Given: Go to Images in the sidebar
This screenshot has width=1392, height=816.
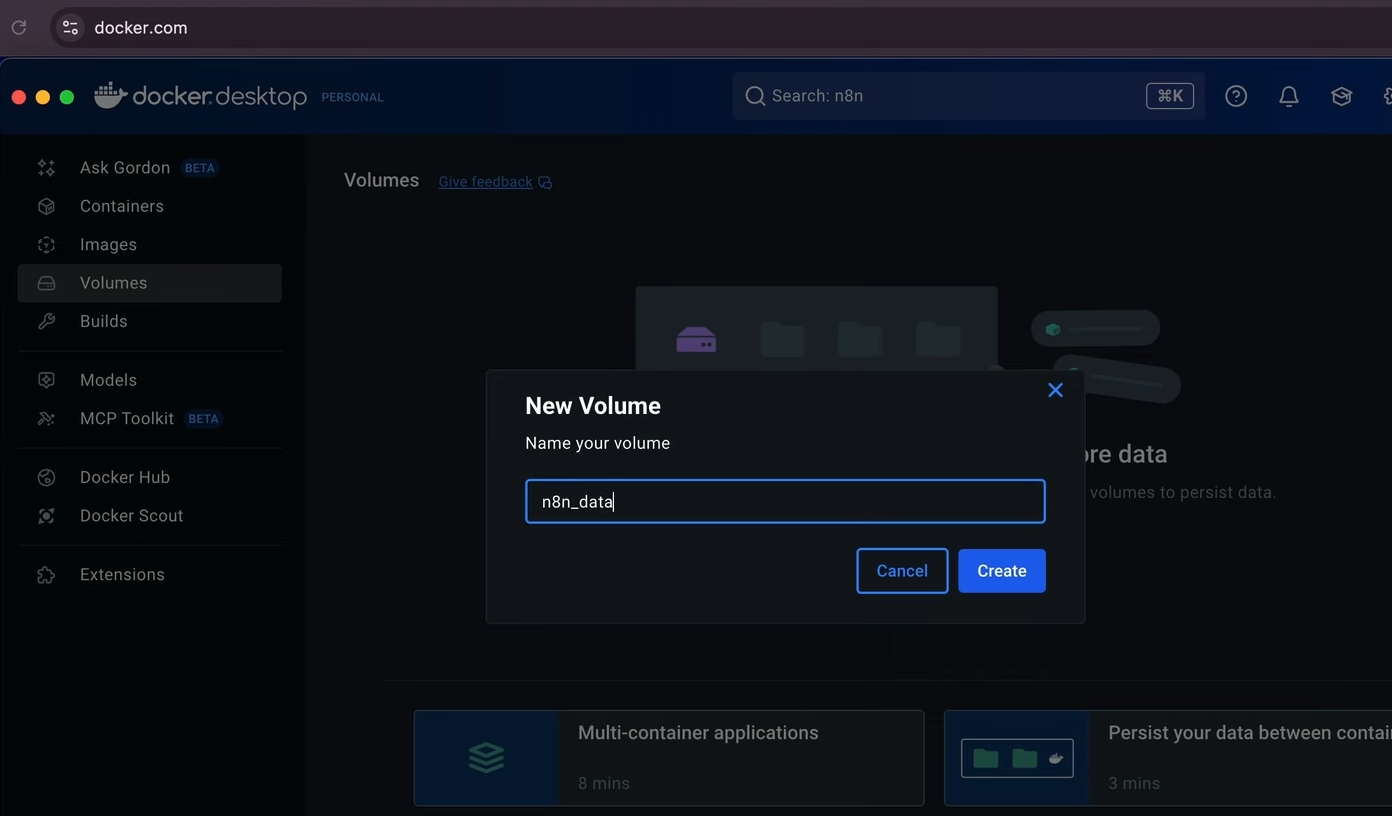Looking at the screenshot, I should coord(149,245).
